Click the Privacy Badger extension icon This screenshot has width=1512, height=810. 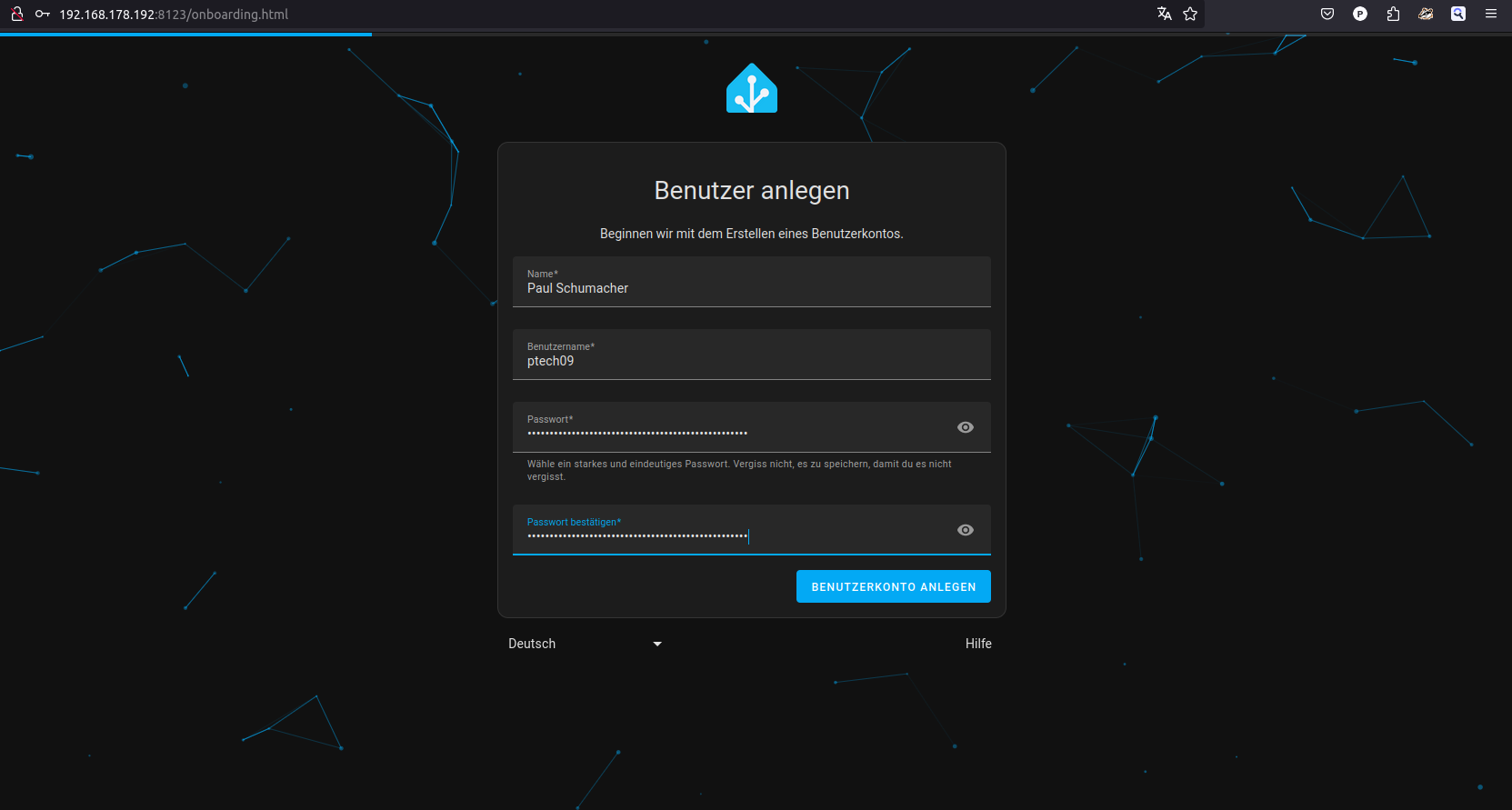tap(1426, 14)
